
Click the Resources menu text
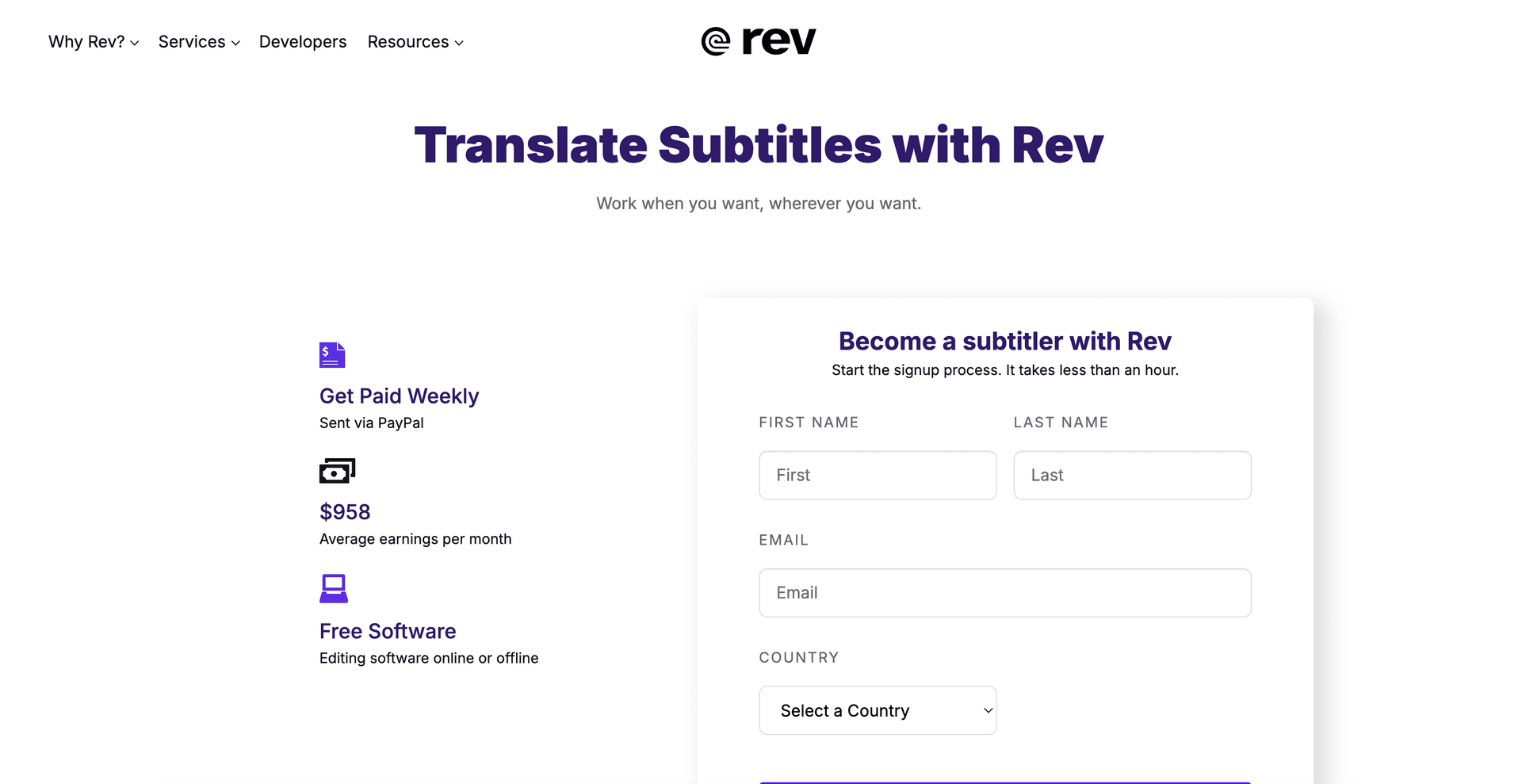click(407, 42)
